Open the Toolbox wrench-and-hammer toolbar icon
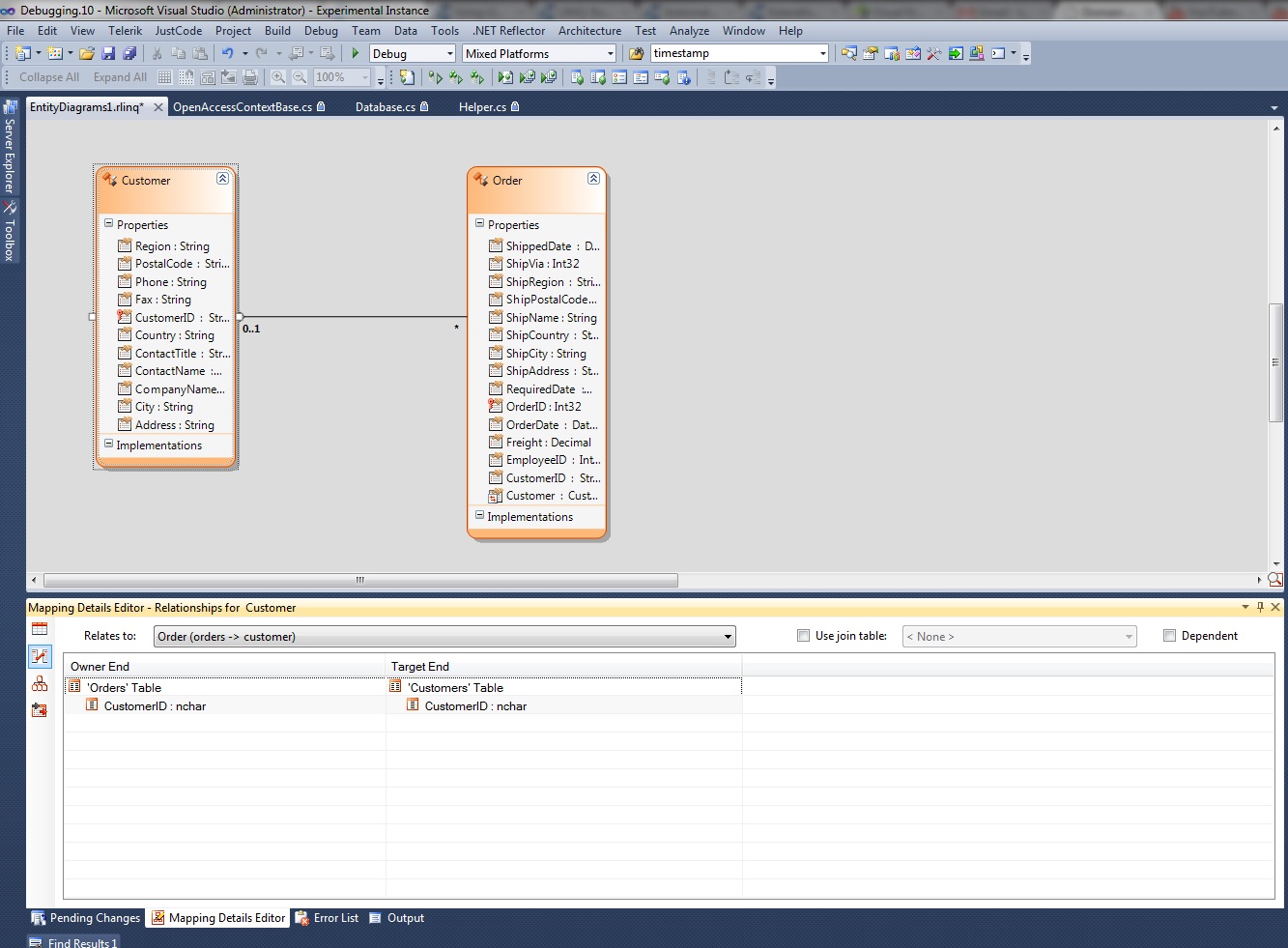The image size is (1288, 948). pyautogui.click(x=933, y=54)
